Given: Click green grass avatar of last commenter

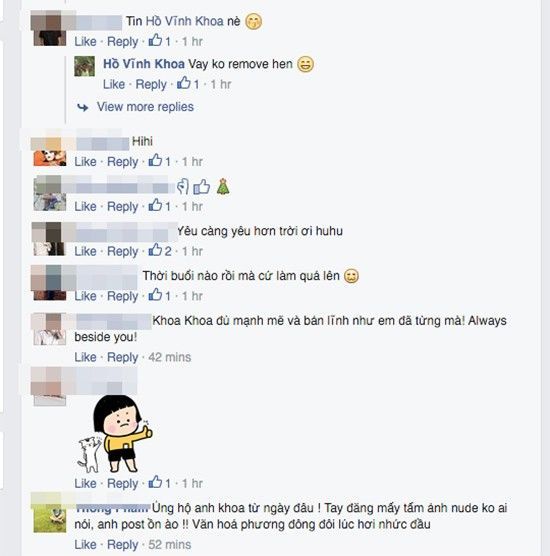Looking at the screenshot, I should click(50, 518).
